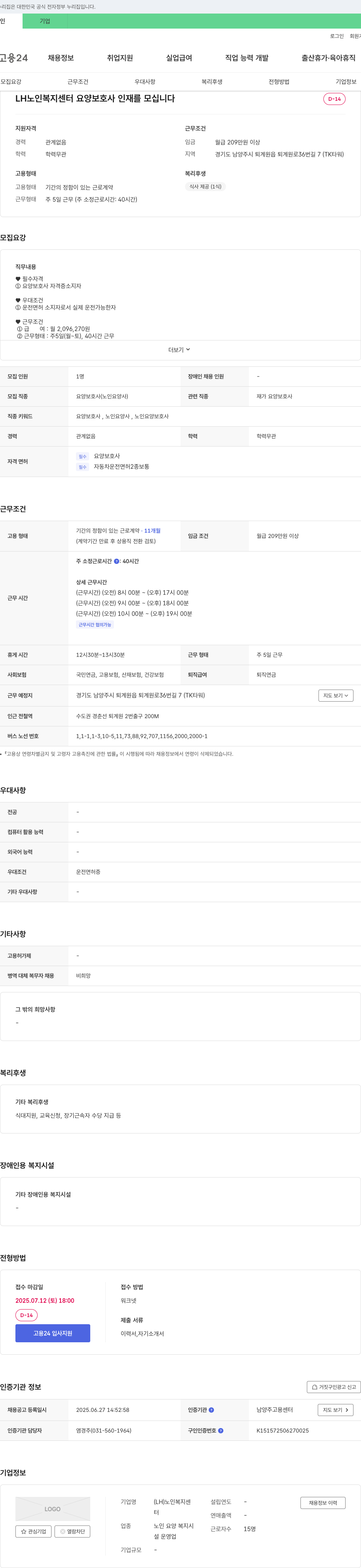
Task: Click the info icon next to 인증기관
Action: coord(211,1410)
